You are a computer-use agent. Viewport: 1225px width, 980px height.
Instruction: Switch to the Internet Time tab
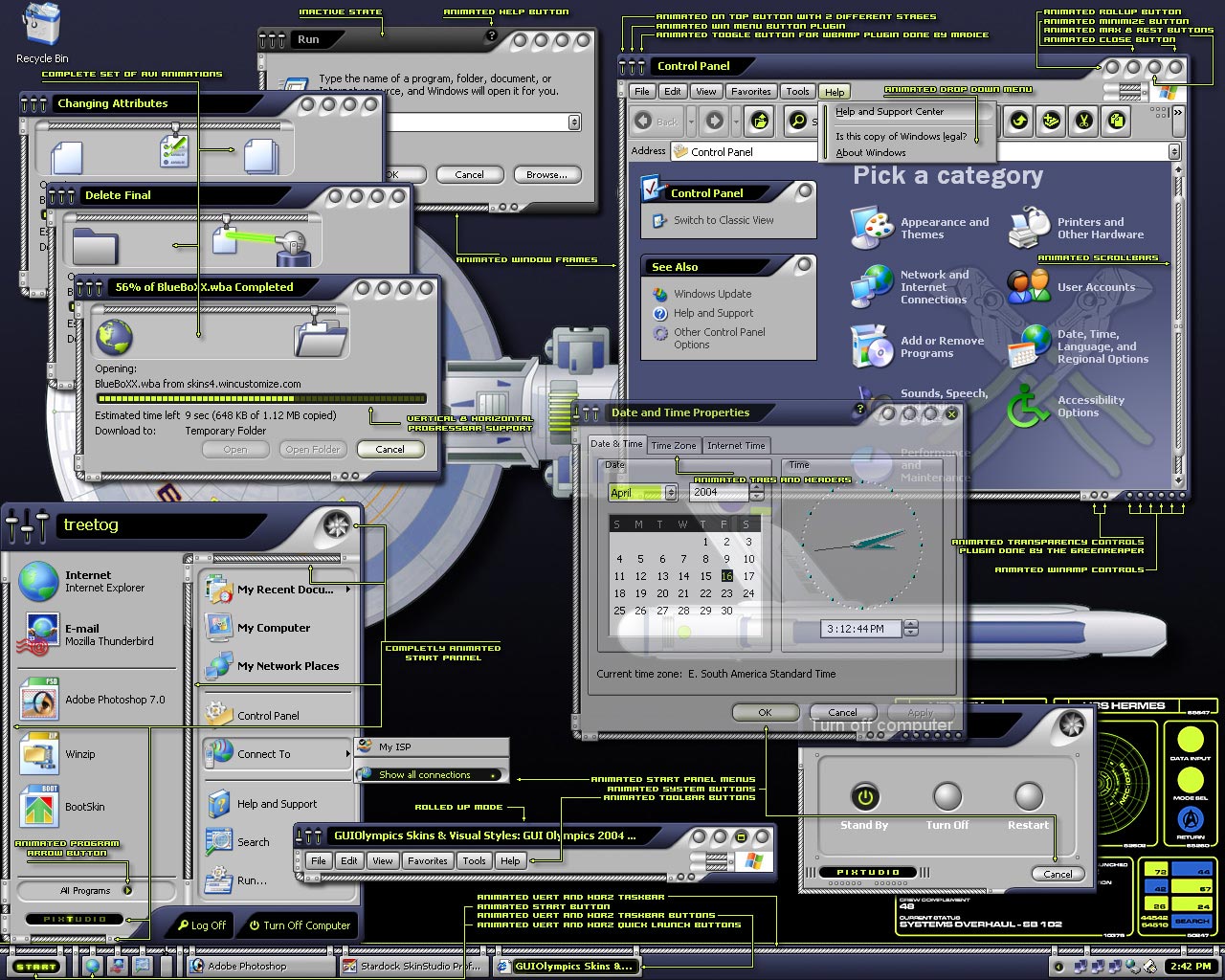pyautogui.click(x=736, y=445)
